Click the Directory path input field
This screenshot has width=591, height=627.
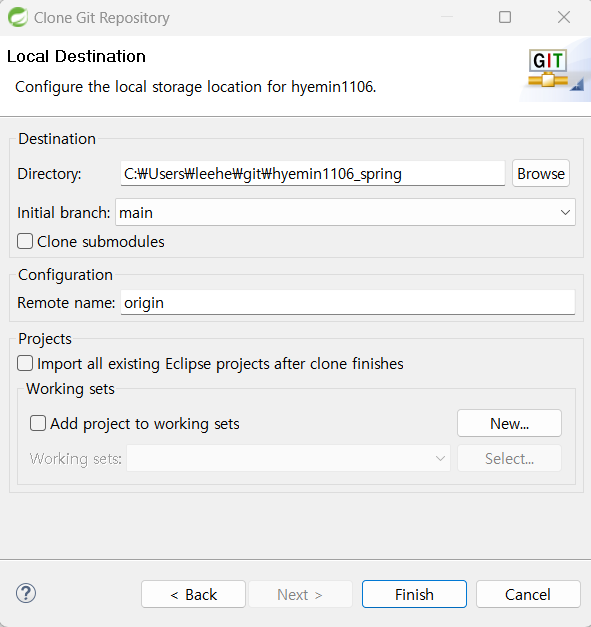click(x=313, y=174)
